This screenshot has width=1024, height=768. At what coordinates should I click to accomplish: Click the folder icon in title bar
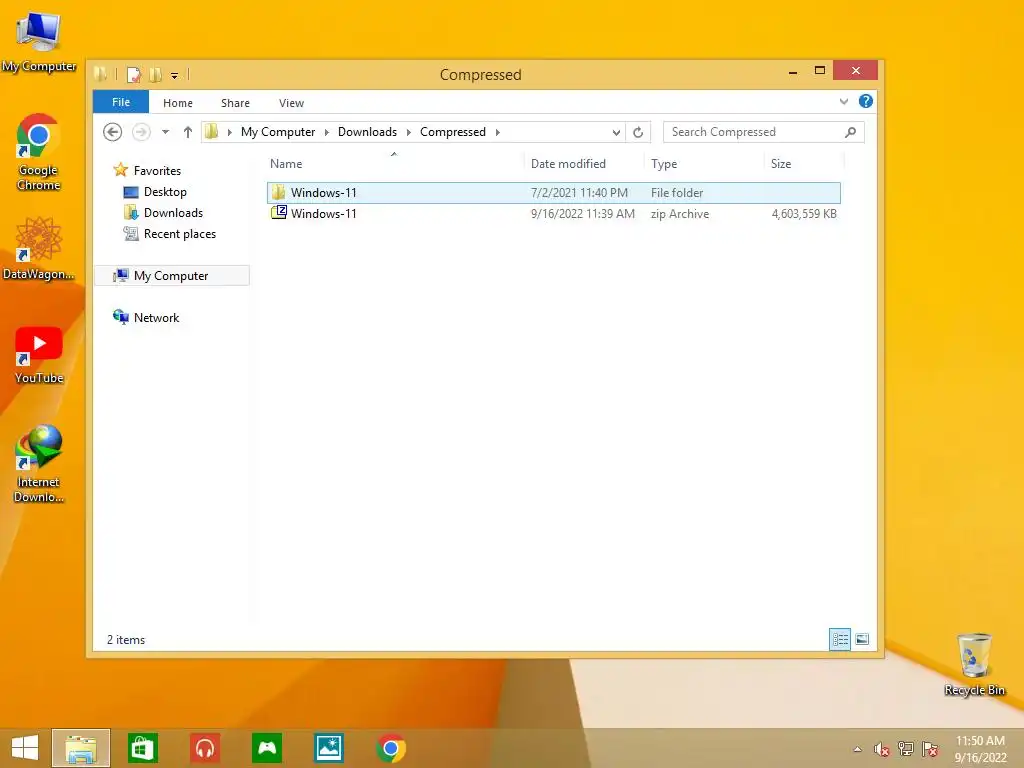point(101,74)
